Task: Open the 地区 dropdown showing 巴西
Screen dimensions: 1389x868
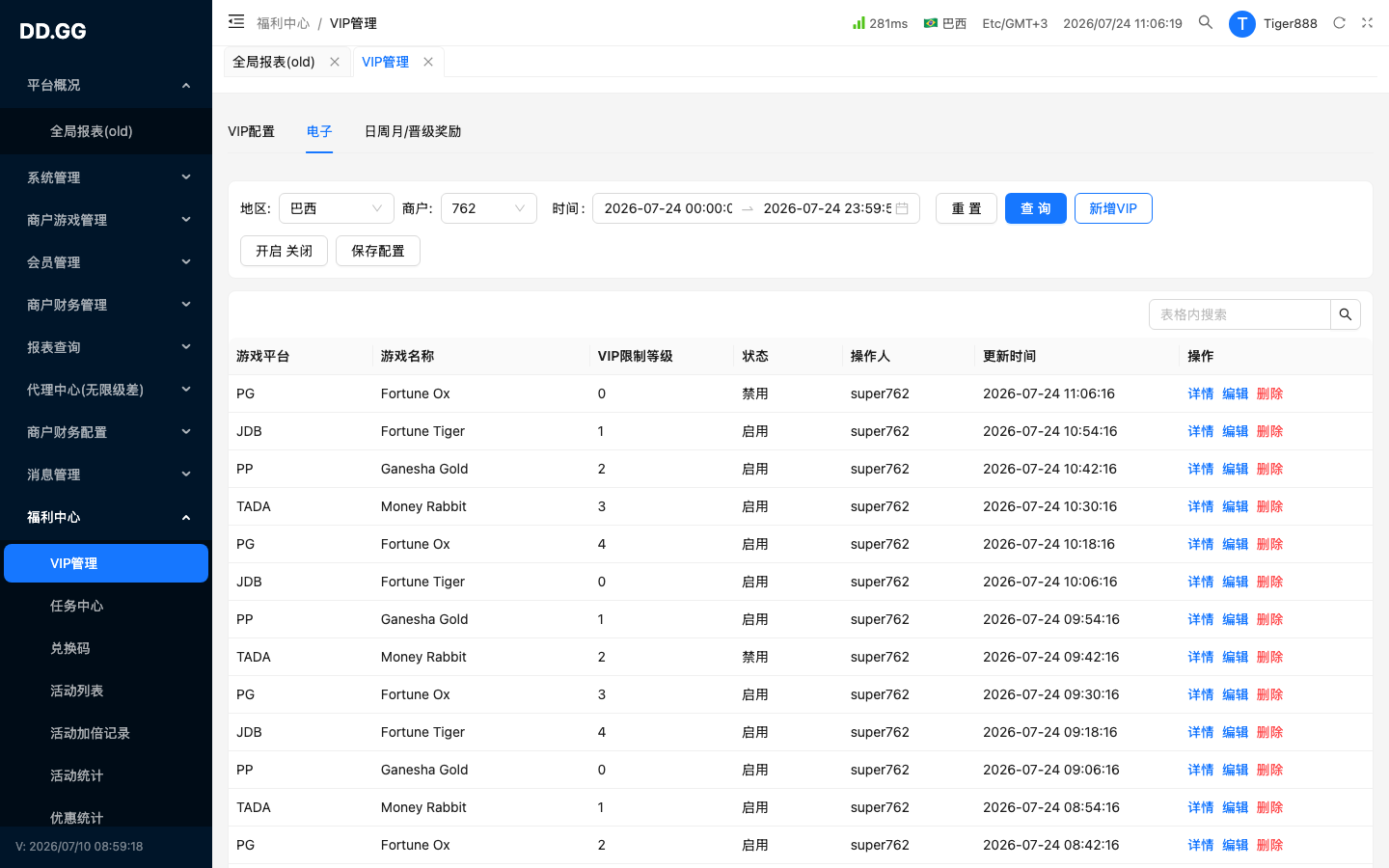Action: tap(337, 208)
